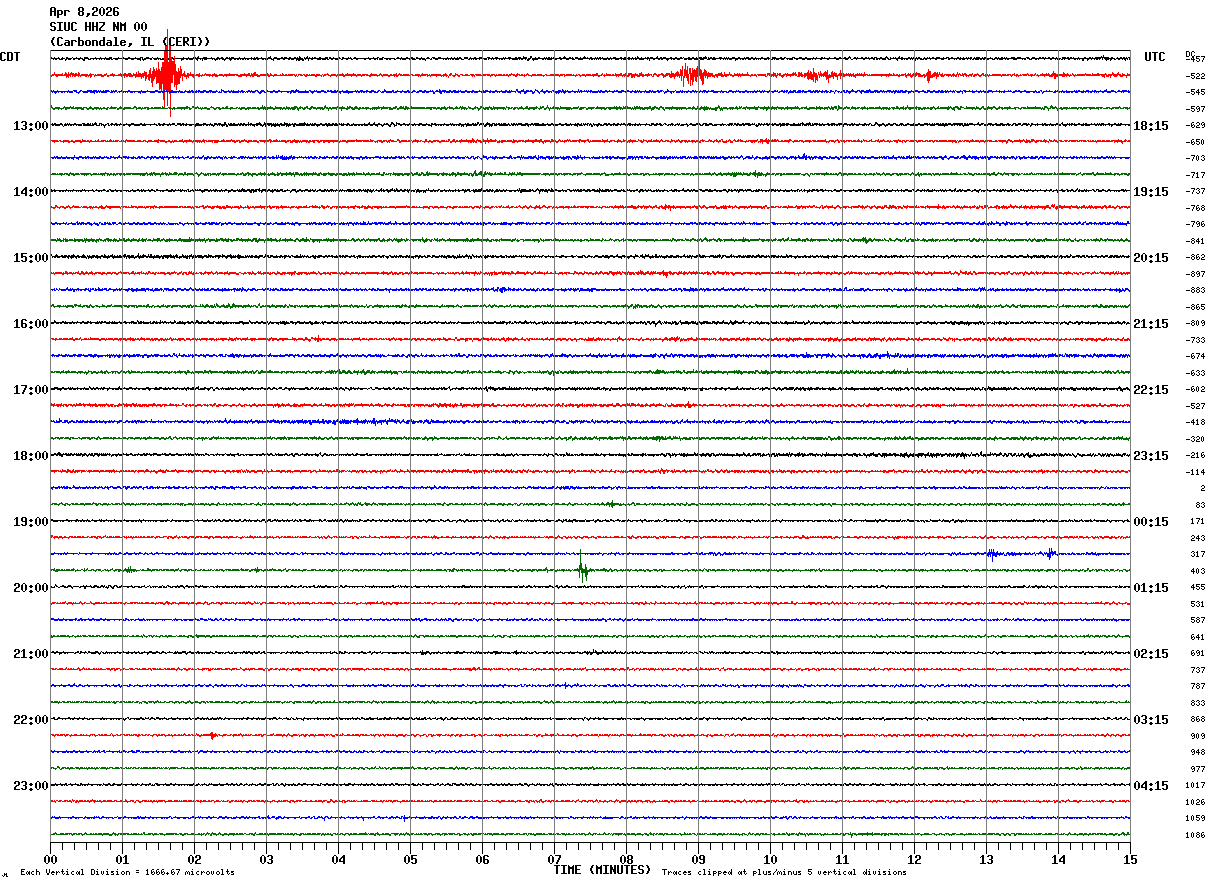The width and height of the screenshot is (1210, 886).
Task: Click the green spike near minute 7.5
Action: pyautogui.click(x=582, y=570)
